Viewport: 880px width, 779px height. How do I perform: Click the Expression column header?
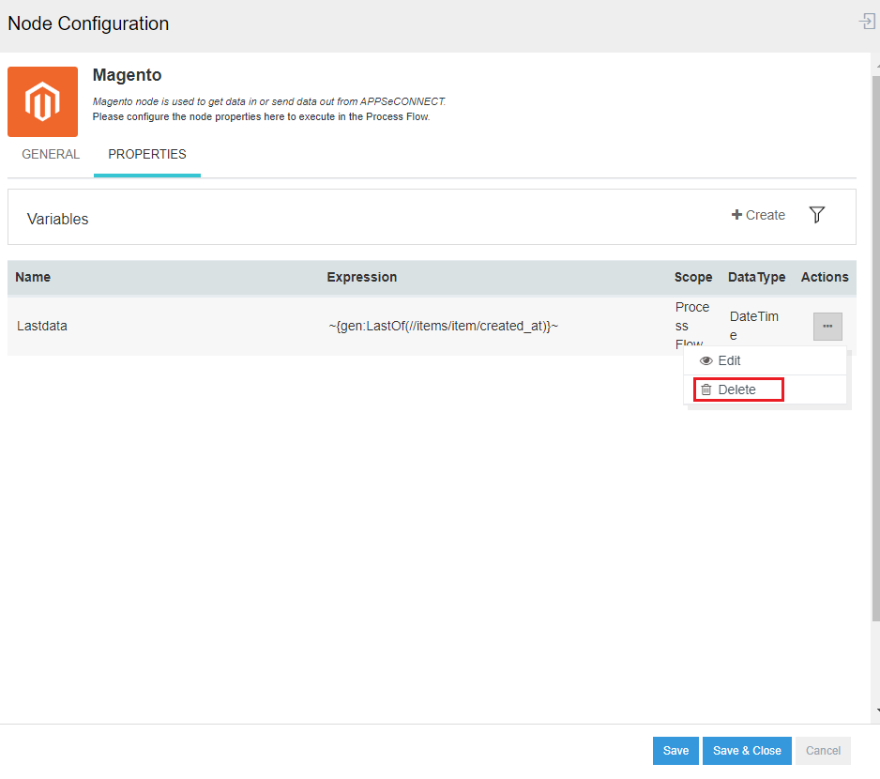click(361, 277)
